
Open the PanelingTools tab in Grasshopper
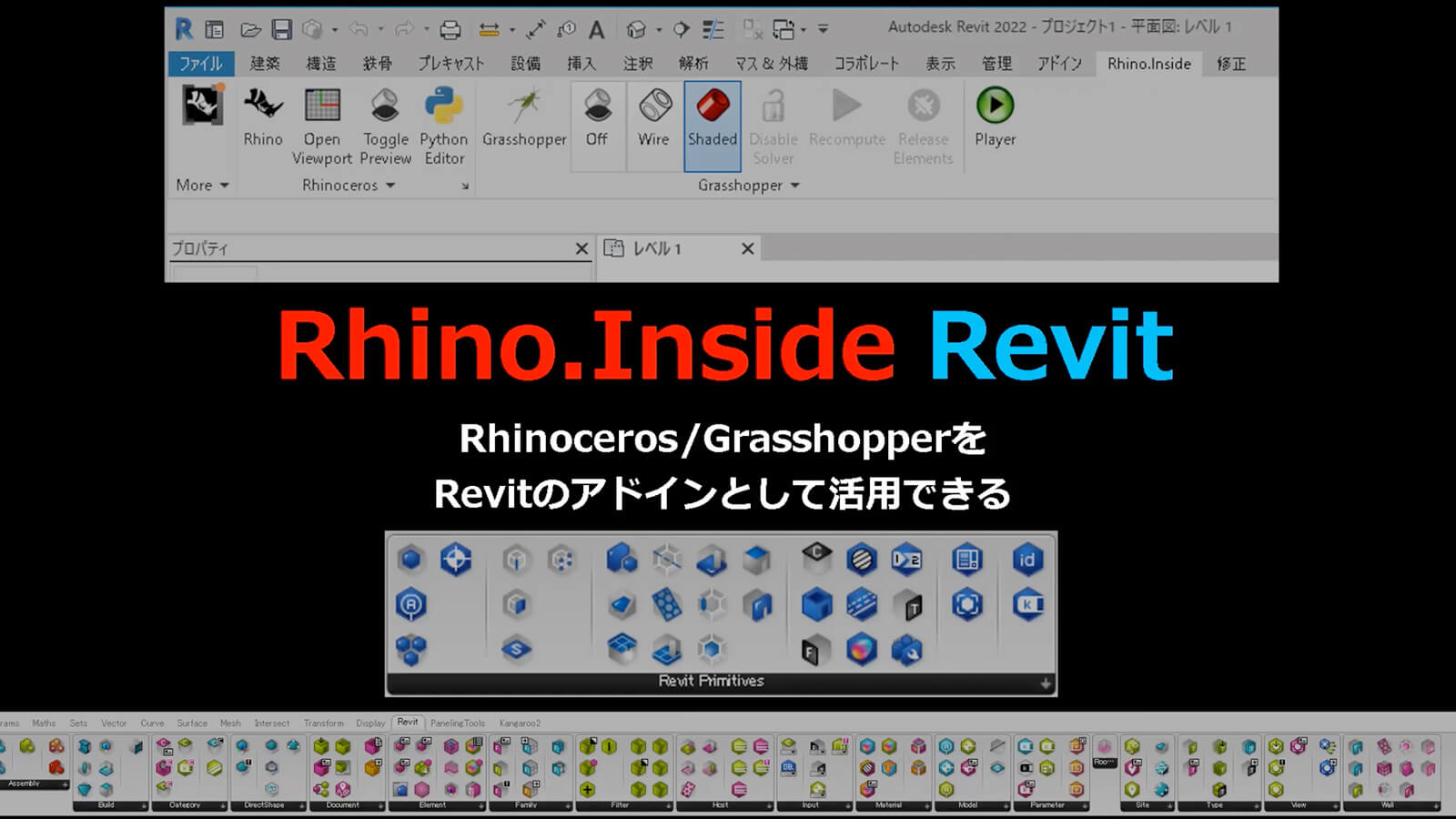(458, 723)
